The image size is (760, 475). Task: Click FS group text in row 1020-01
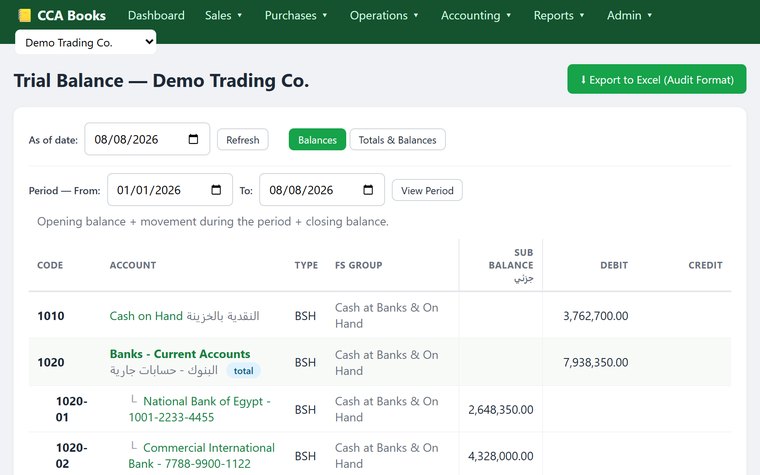[387, 409]
